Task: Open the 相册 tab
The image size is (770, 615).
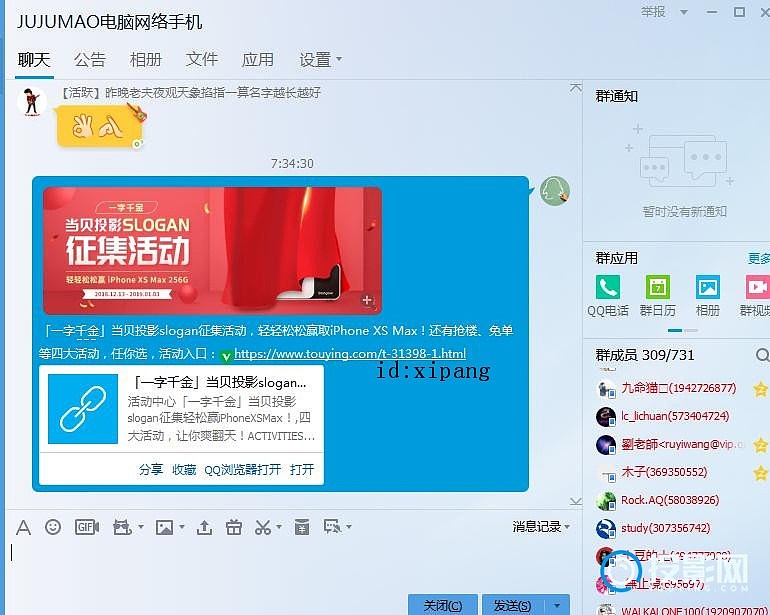Action: [x=146, y=60]
